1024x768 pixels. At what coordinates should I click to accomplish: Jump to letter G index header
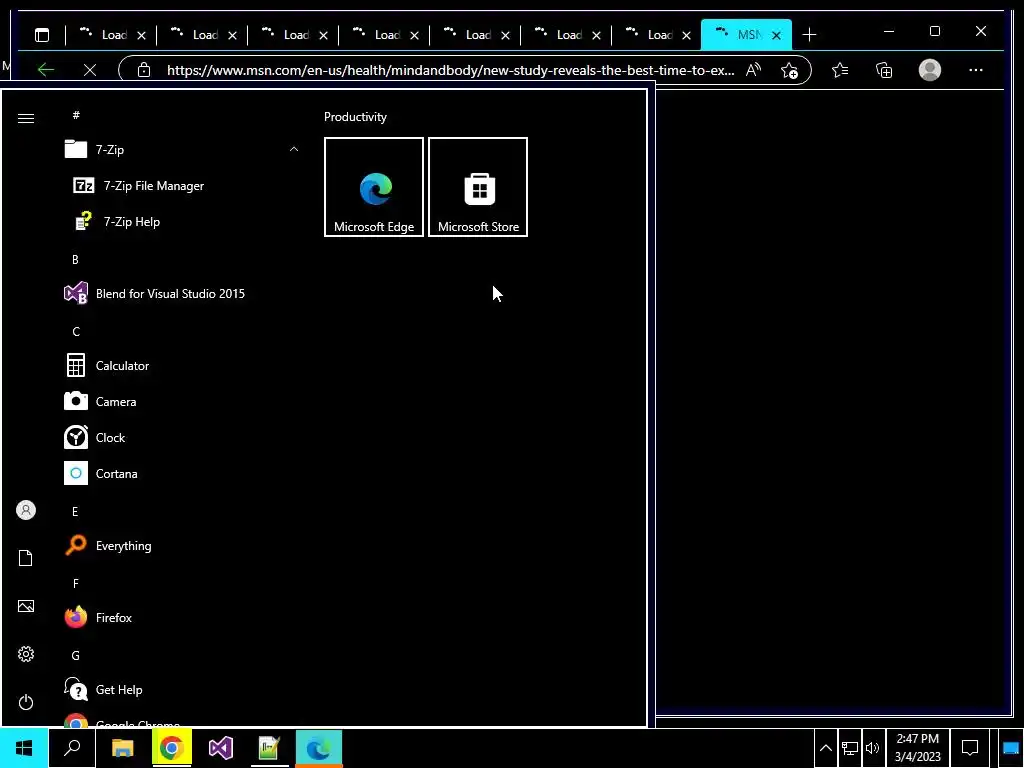[x=76, y=656]
